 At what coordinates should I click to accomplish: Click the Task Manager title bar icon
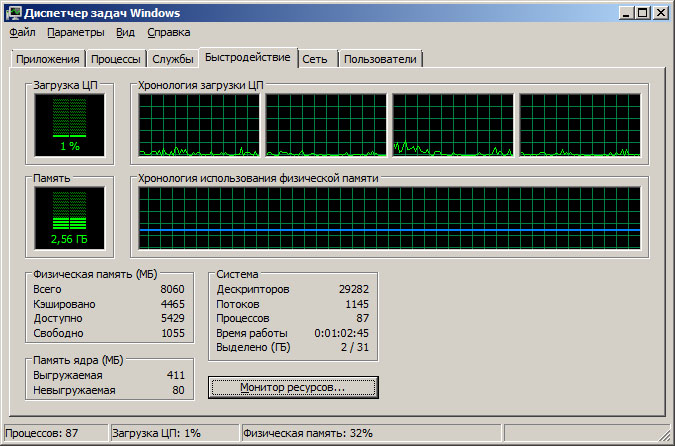coord(14,13)
